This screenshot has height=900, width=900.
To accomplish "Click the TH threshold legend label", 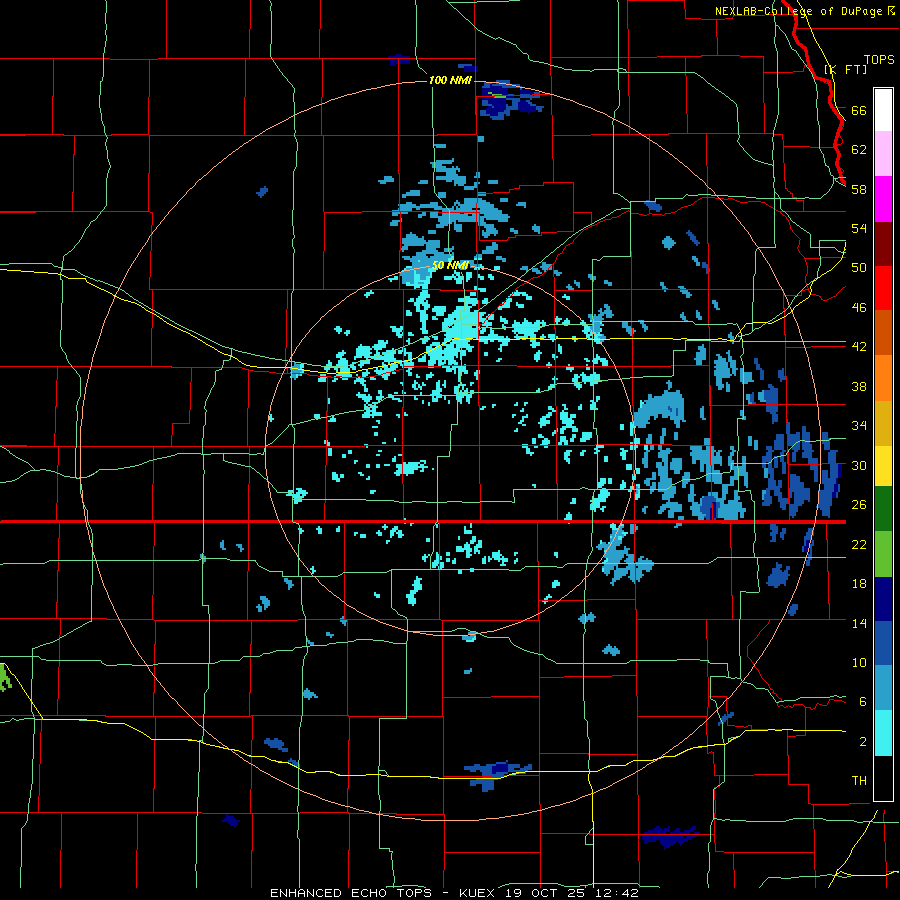I will 859,781.
